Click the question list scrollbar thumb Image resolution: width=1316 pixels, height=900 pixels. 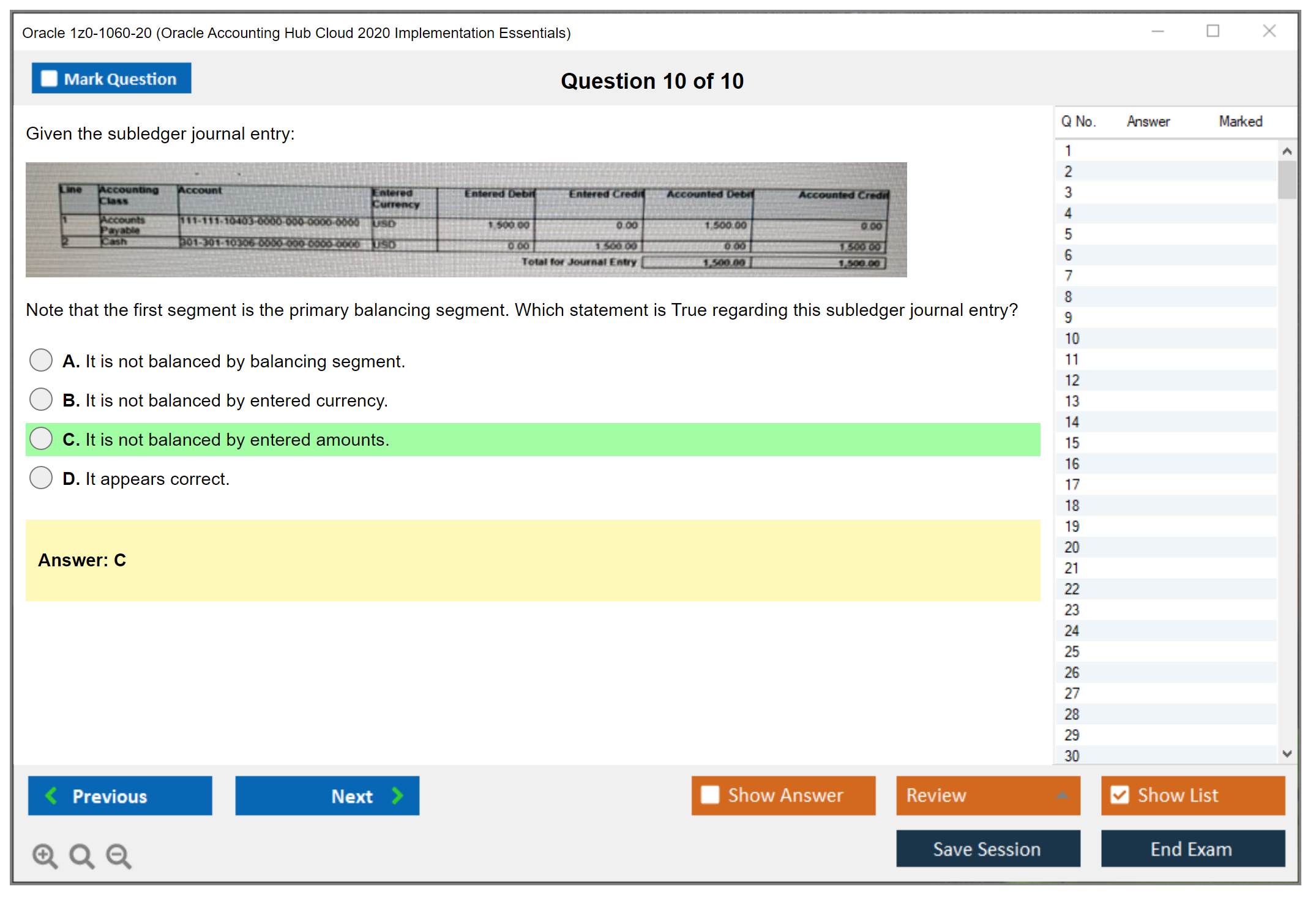[1287, 179]
